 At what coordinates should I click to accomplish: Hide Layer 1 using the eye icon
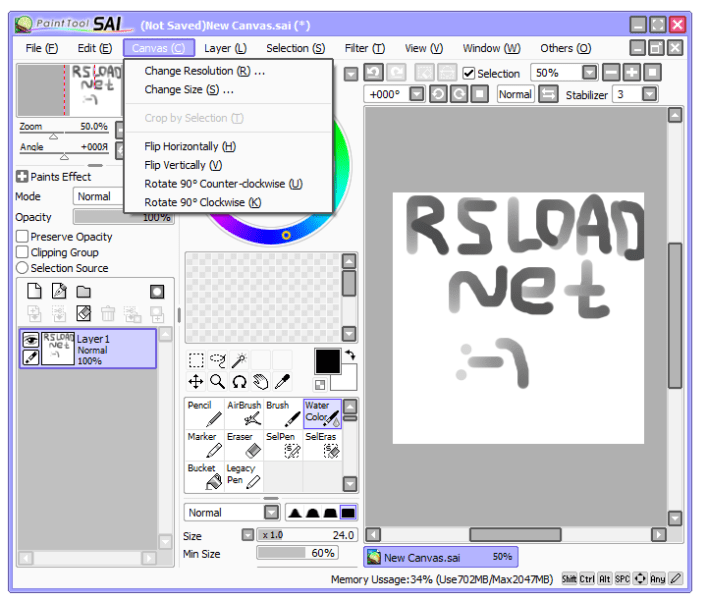tap(30, 339)
